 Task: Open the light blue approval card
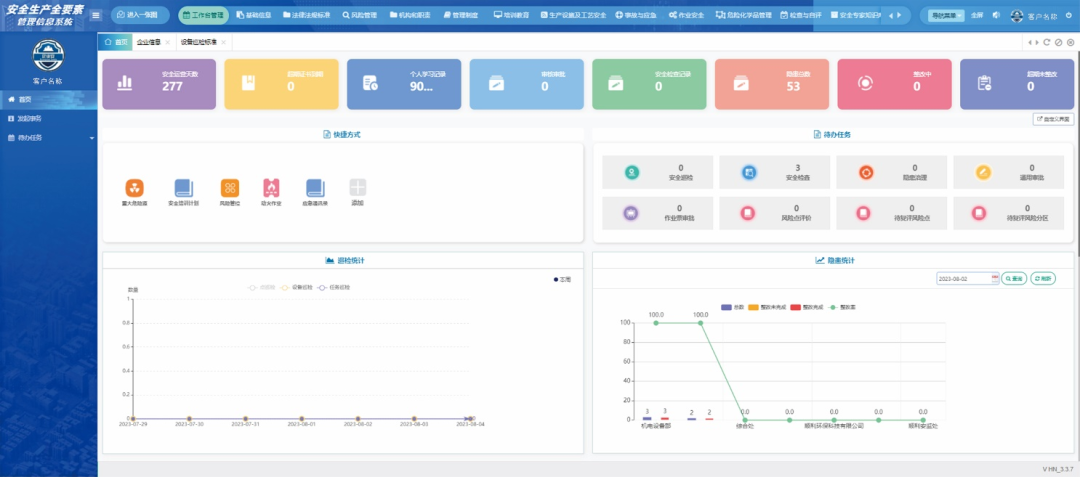click(527, 84)
